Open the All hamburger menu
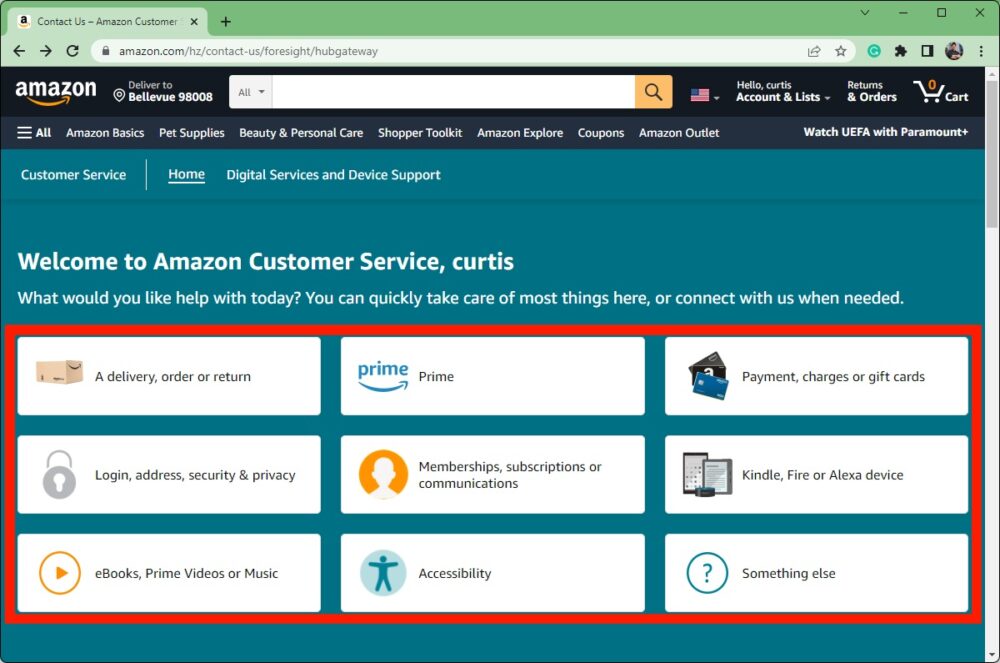The image size is (1000, 663). coord(34,132)
